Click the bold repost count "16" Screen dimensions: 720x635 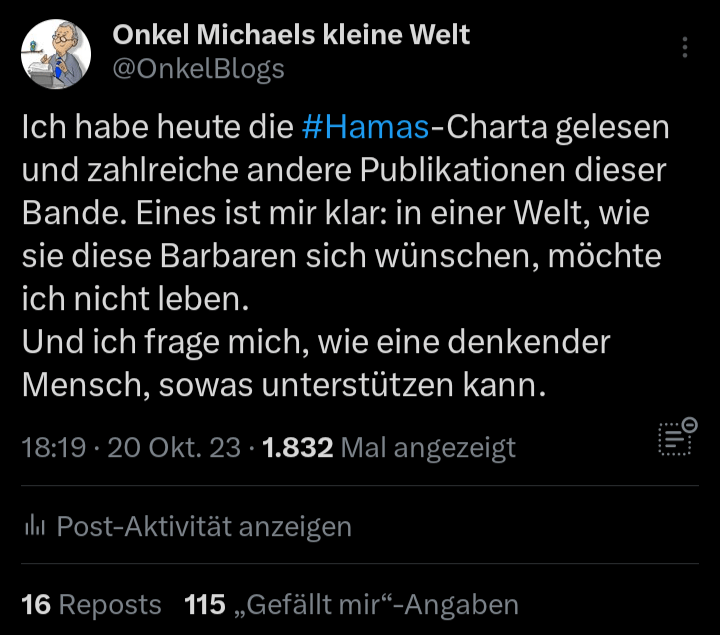click(x=36, y=605)
